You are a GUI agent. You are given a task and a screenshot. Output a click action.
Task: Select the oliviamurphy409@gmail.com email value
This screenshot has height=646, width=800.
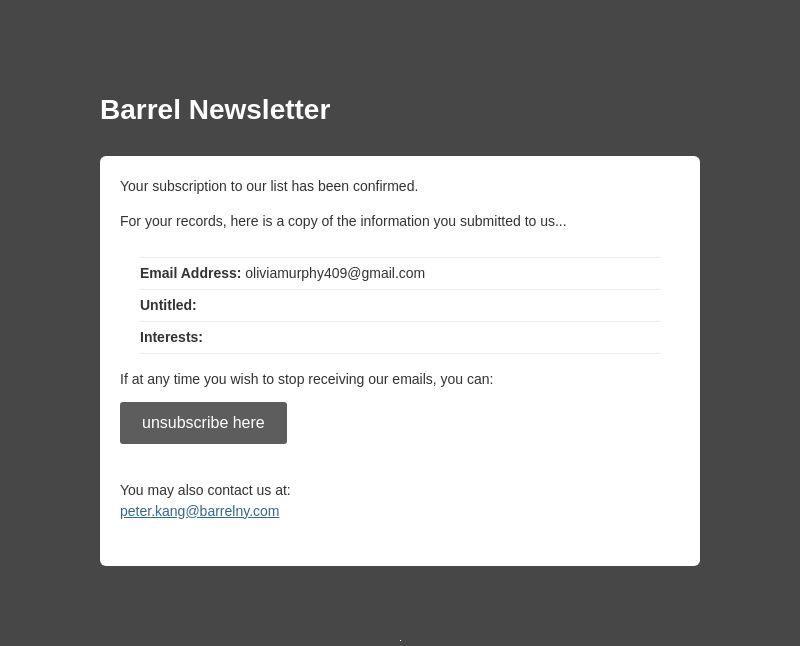[x=335, y=273]
